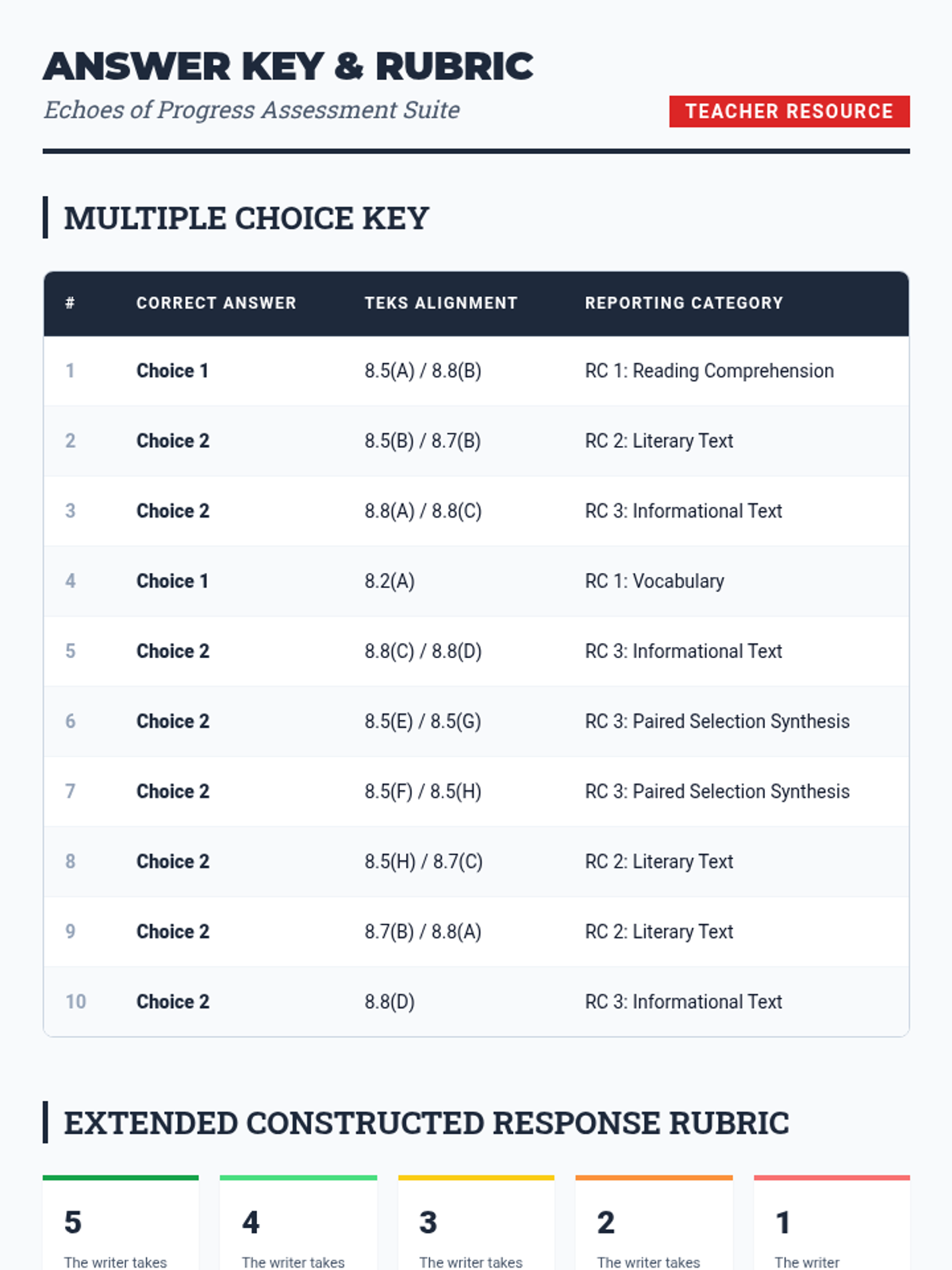
Task: Click the REPORTING CATEGORY column header
Action: [x=683, y=303]
